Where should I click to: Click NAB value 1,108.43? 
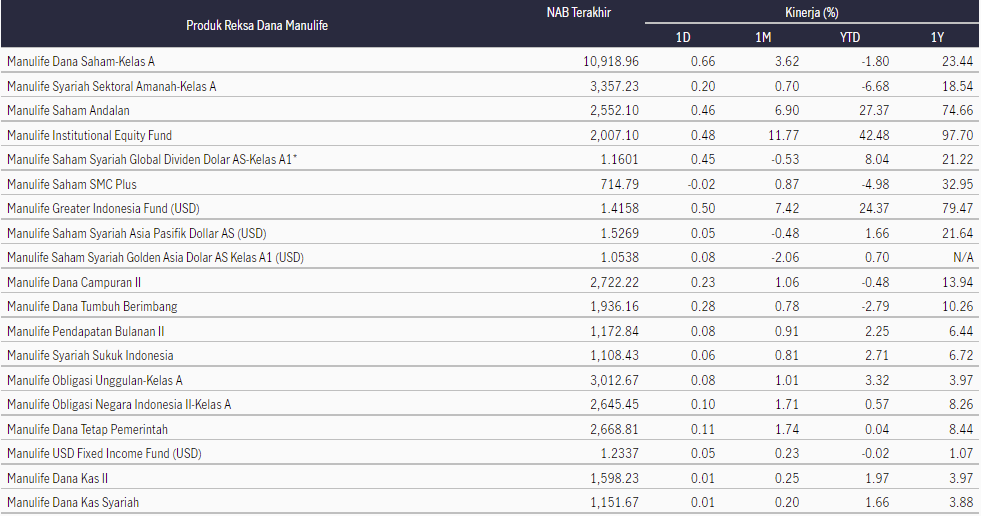coord(614,356)
